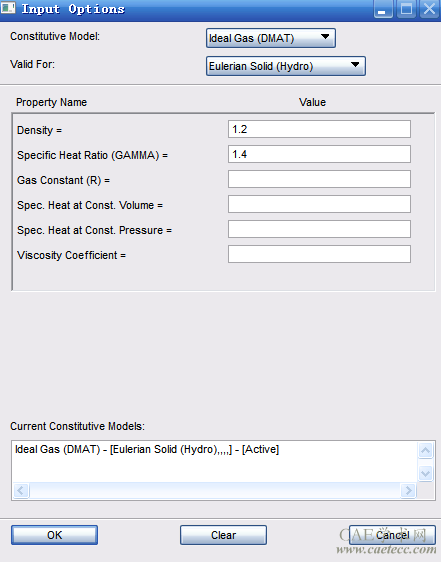Click the list's scroll up arrow
This screenshot has width=441, height=562.
425,450
